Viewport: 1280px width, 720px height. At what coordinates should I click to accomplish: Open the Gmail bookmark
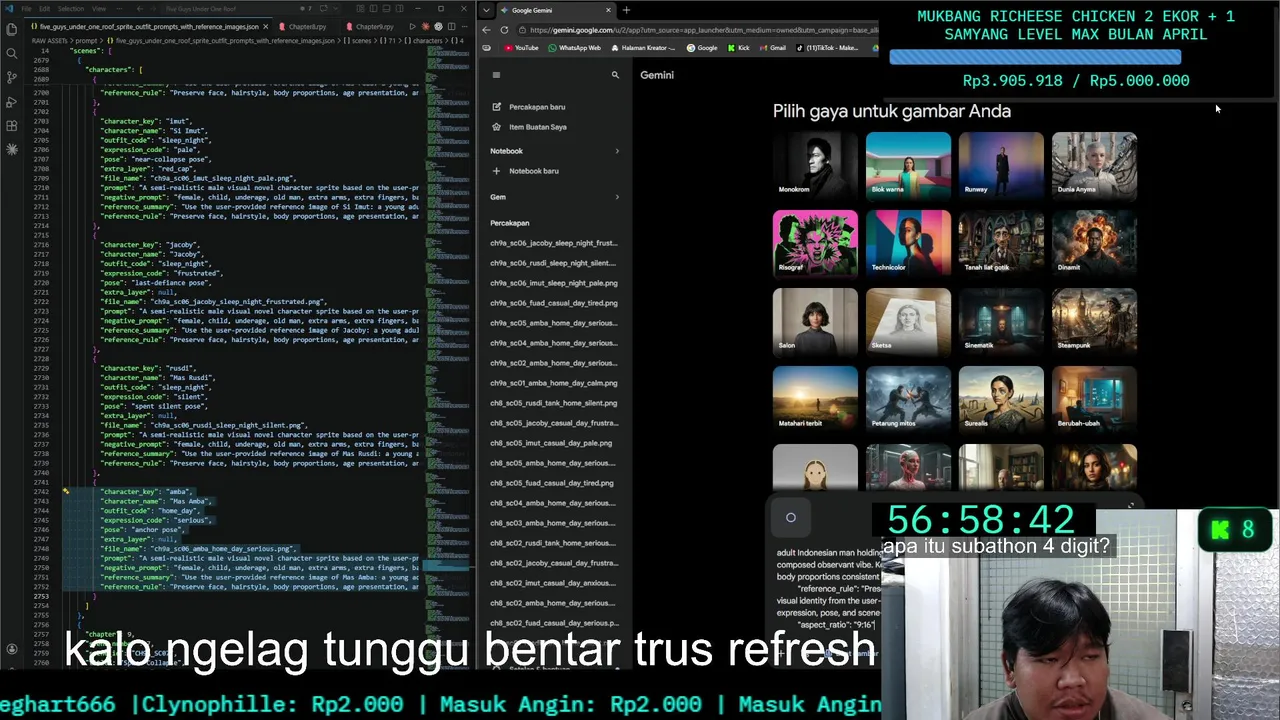772,48
